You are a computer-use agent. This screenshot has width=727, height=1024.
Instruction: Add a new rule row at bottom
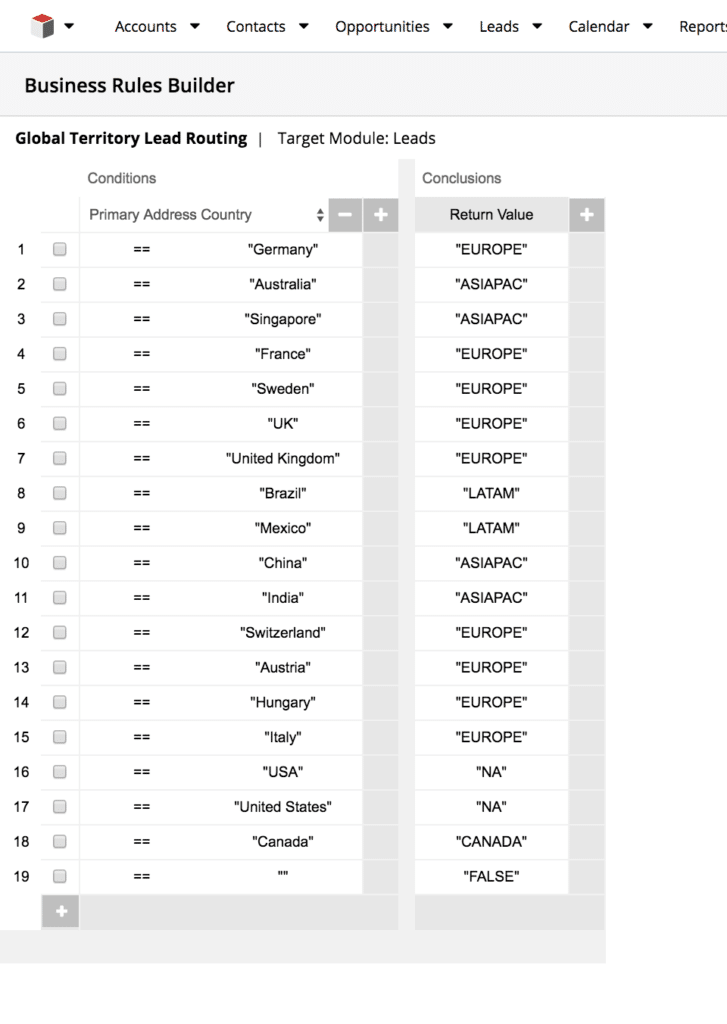(x=61, y=912)
